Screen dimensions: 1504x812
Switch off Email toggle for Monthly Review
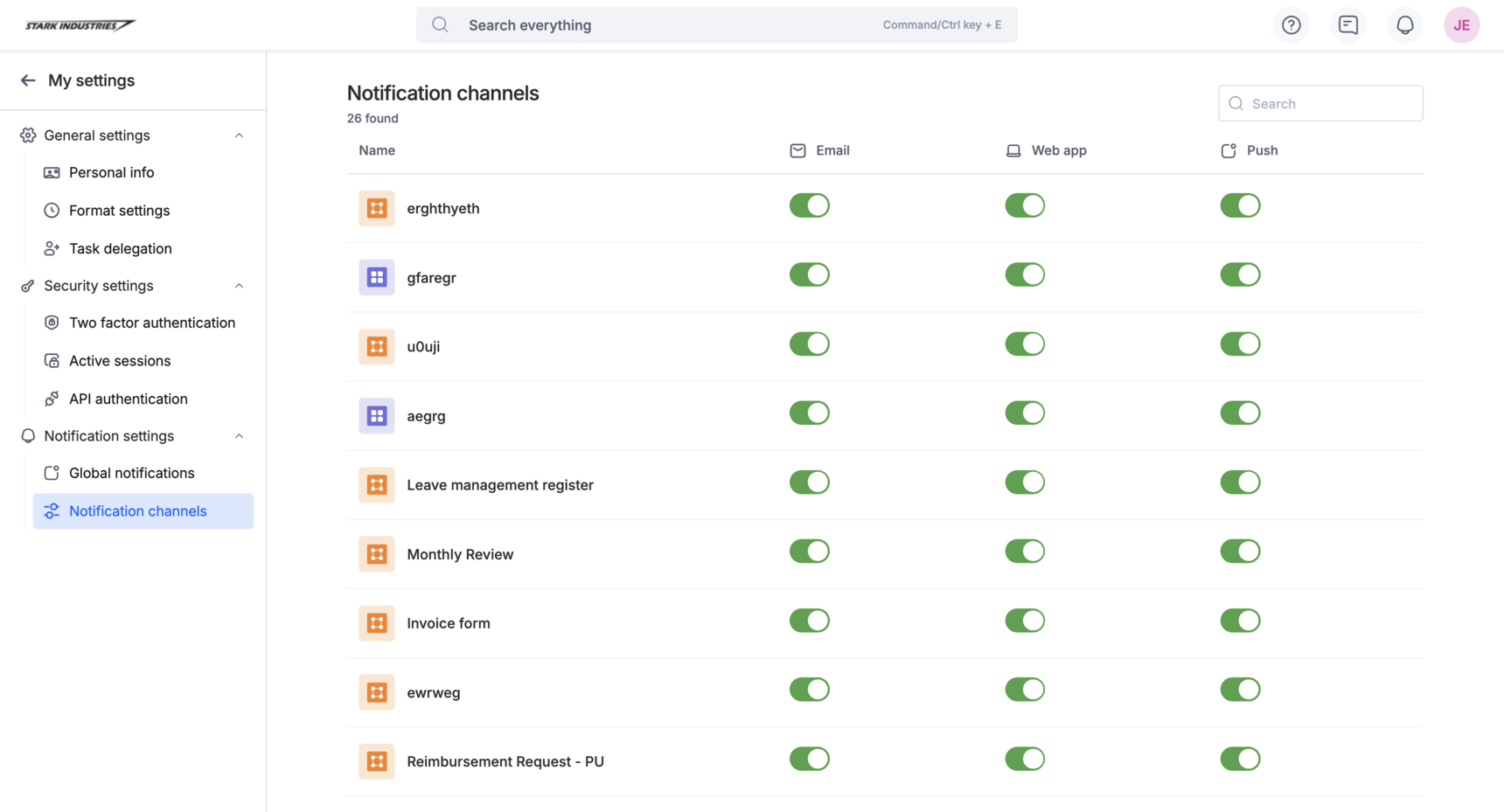[809, 552]
